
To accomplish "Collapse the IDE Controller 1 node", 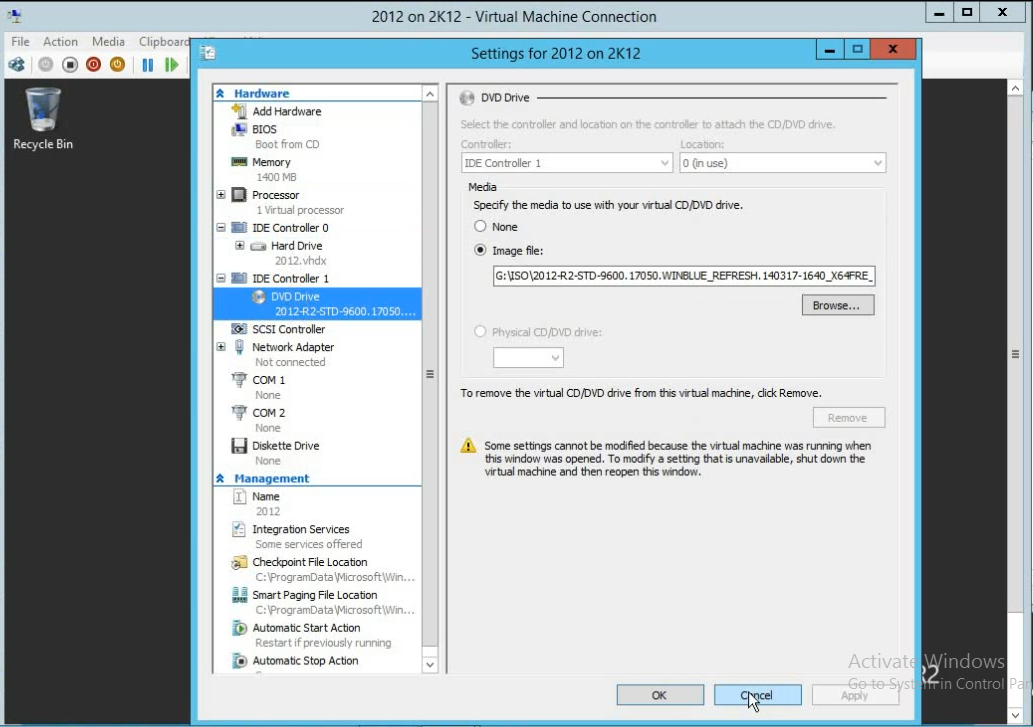I will point(221,279).
